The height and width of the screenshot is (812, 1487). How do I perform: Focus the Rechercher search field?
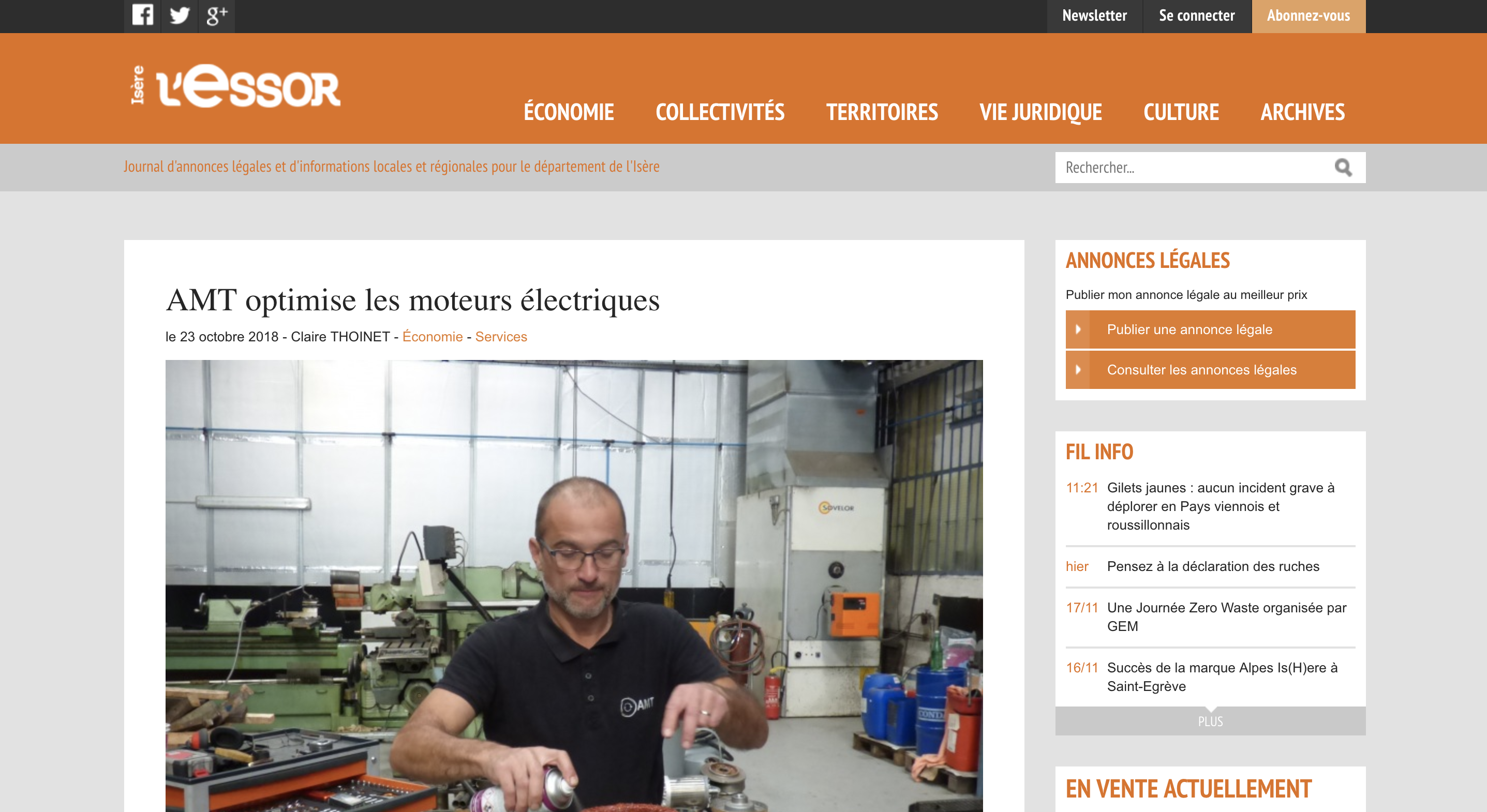pyautogui.click(x=1193, y=168)
